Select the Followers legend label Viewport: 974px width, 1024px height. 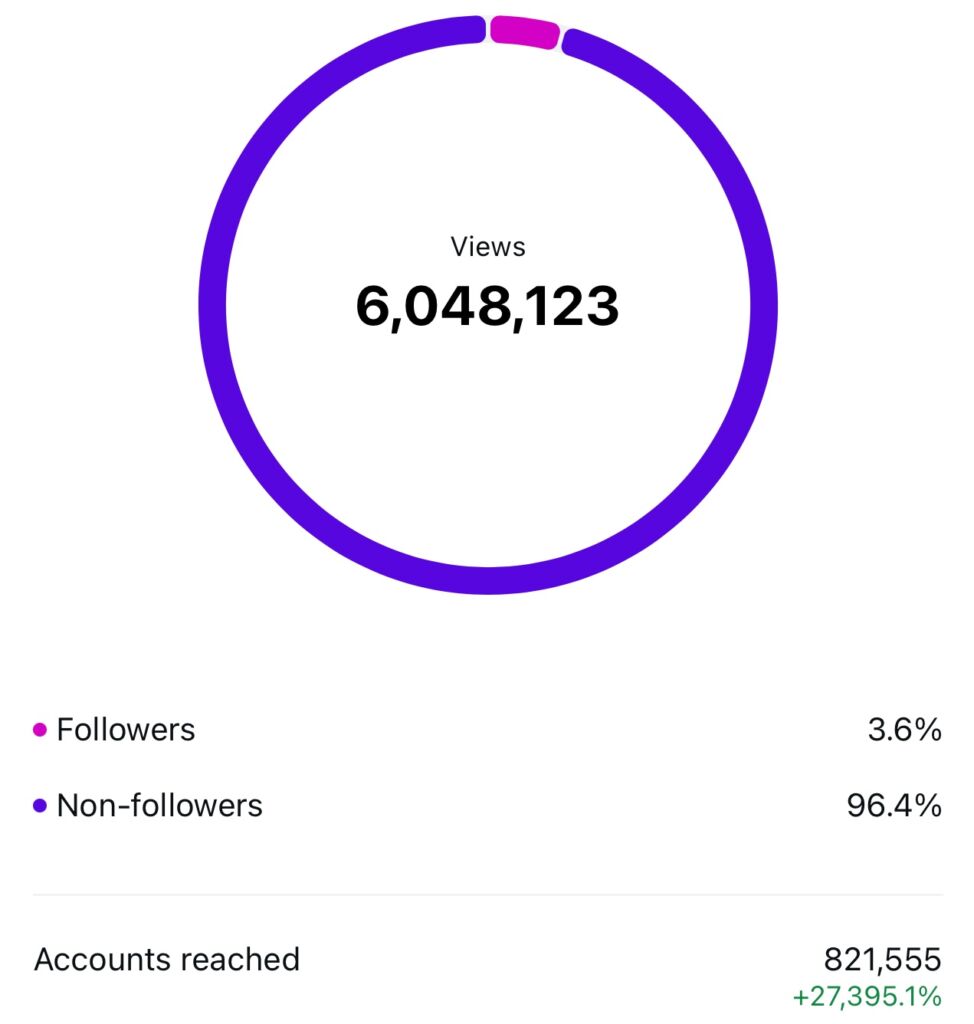tap(126, 730)
